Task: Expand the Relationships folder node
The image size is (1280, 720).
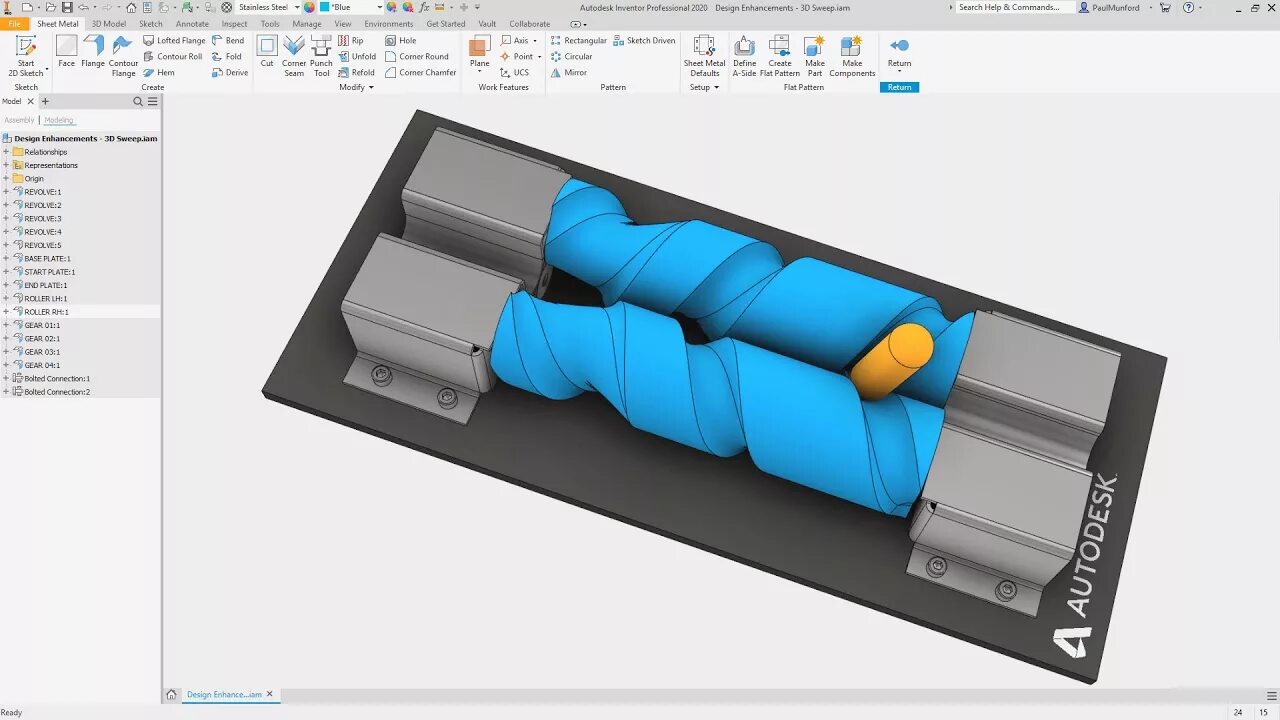Action: coord(6,152)
